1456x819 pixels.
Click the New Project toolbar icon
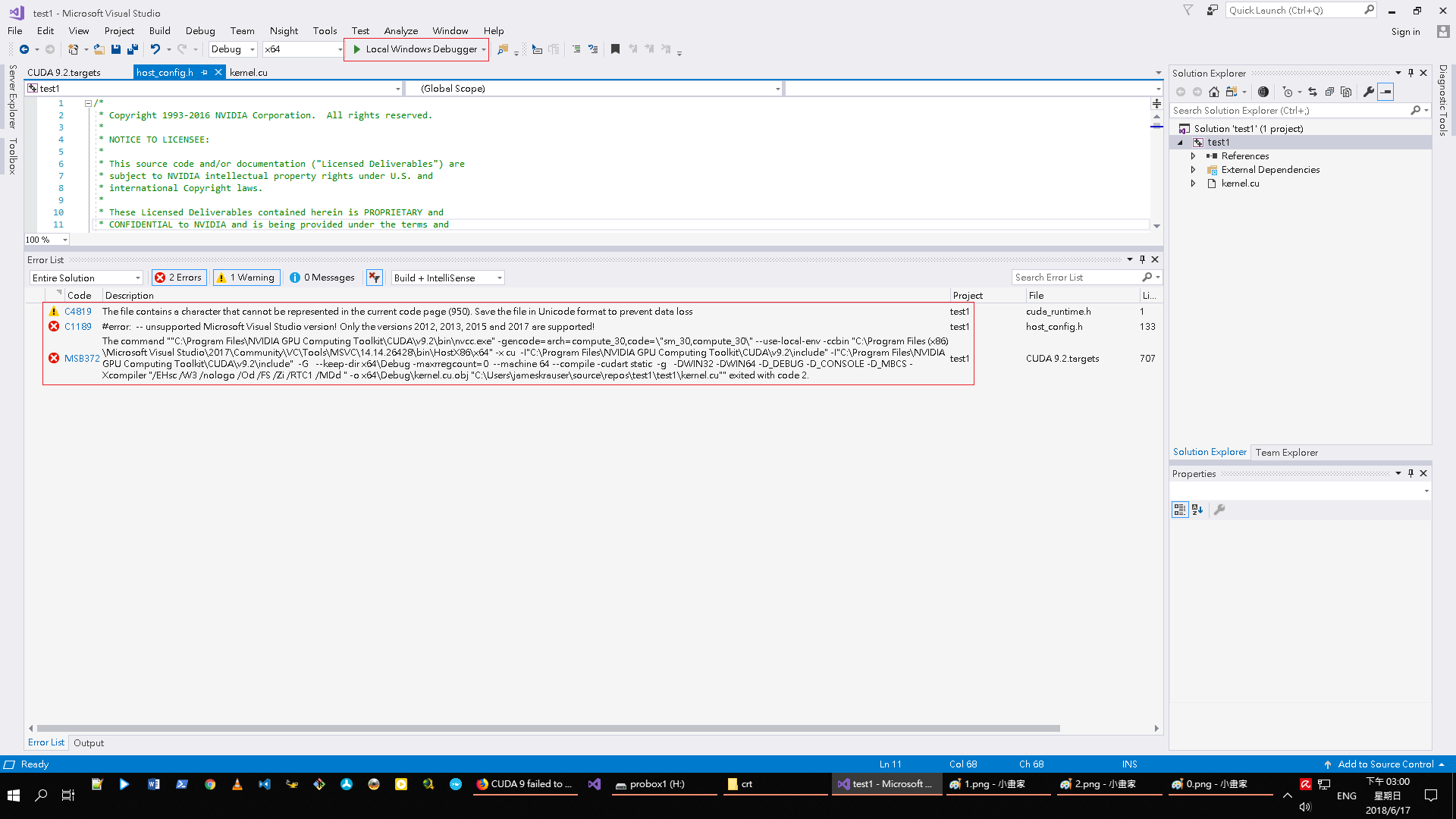pos(74,49)
